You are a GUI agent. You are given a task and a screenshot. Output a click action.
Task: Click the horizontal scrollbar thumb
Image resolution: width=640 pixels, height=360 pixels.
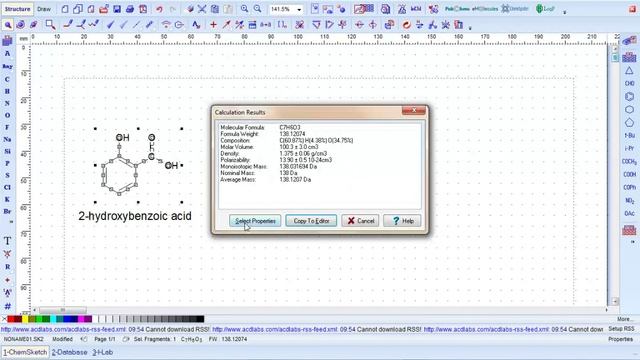click(x=63, y=310)
